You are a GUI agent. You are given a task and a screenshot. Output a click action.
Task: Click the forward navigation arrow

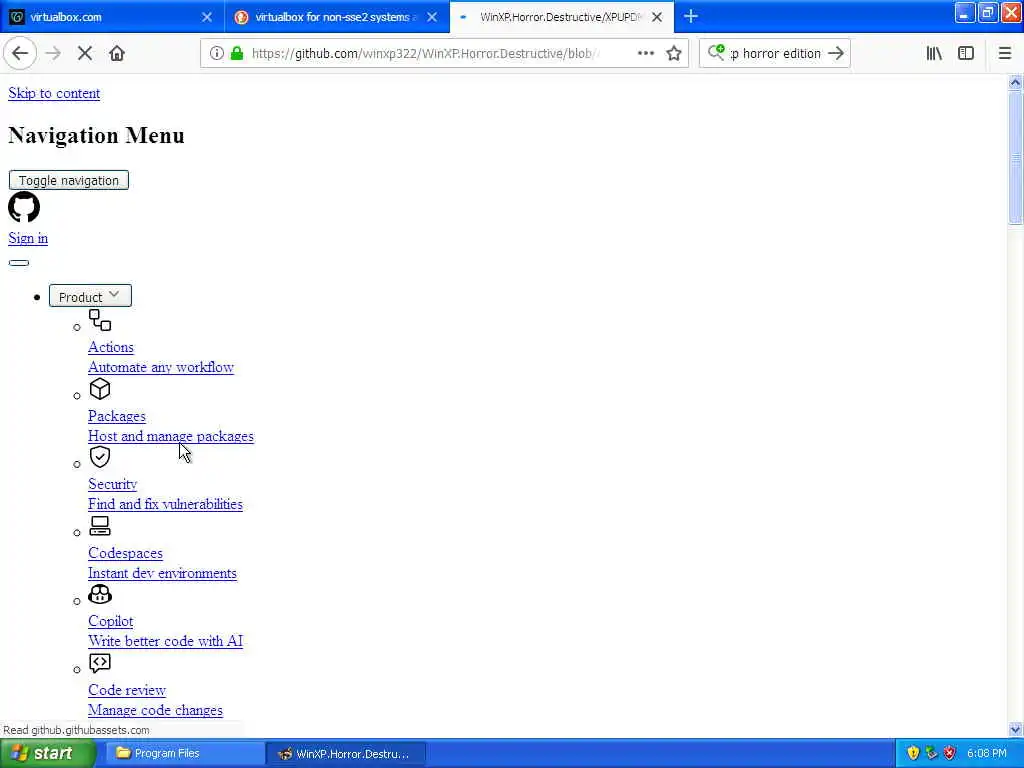(53, 54)
